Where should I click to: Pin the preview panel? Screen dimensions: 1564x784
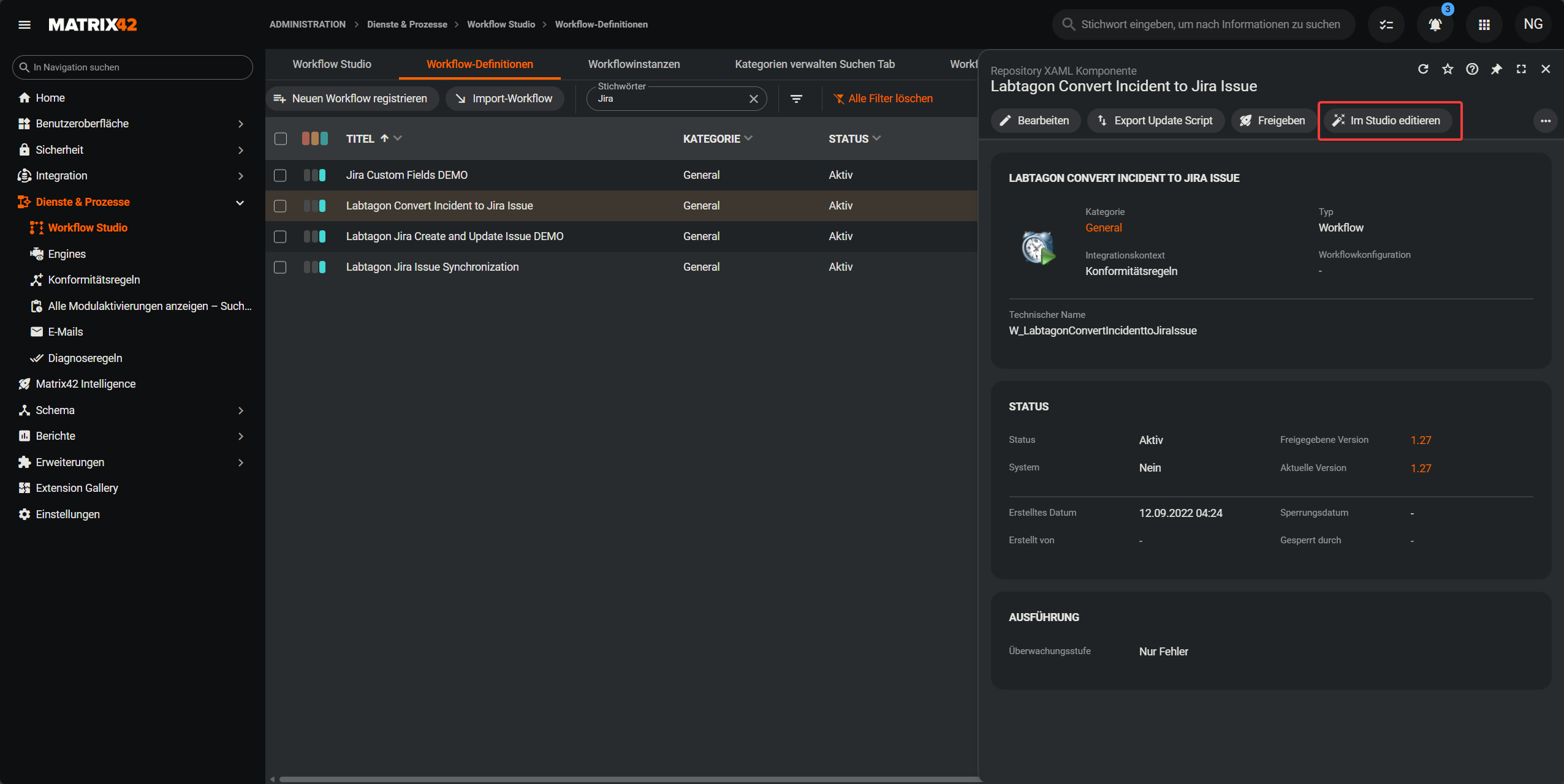pyautogui.click(x=1497, y=69)
